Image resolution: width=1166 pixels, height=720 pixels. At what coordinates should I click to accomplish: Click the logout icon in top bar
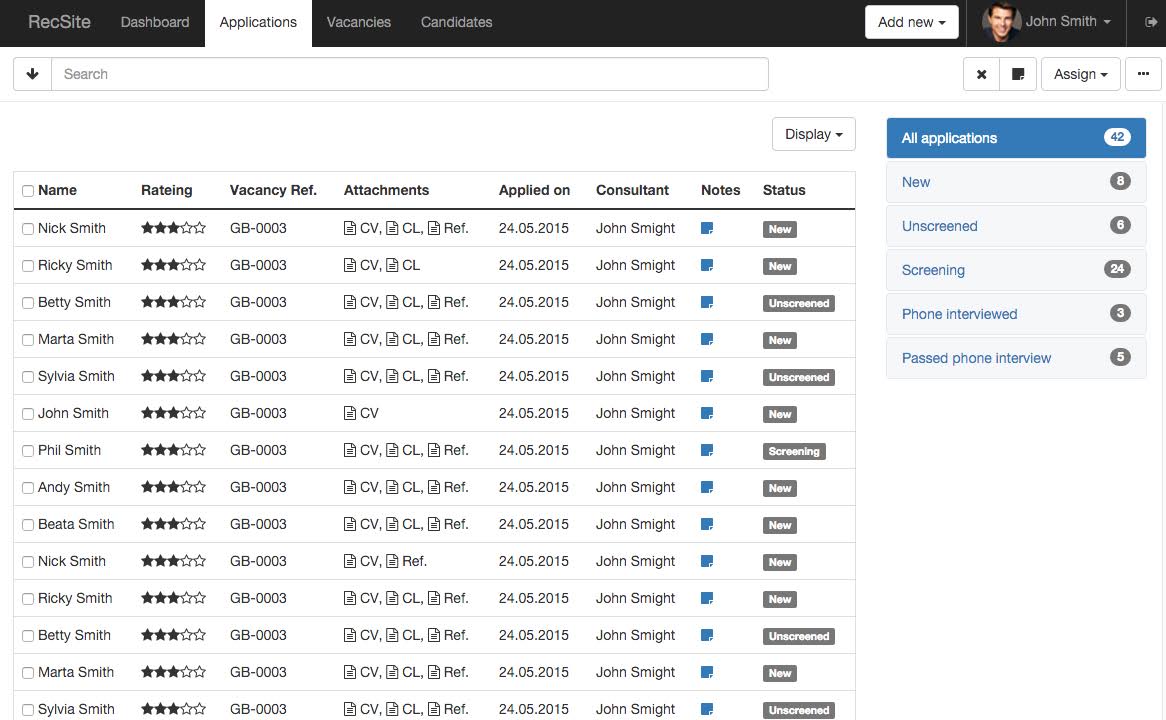[x=1151, y=22]
